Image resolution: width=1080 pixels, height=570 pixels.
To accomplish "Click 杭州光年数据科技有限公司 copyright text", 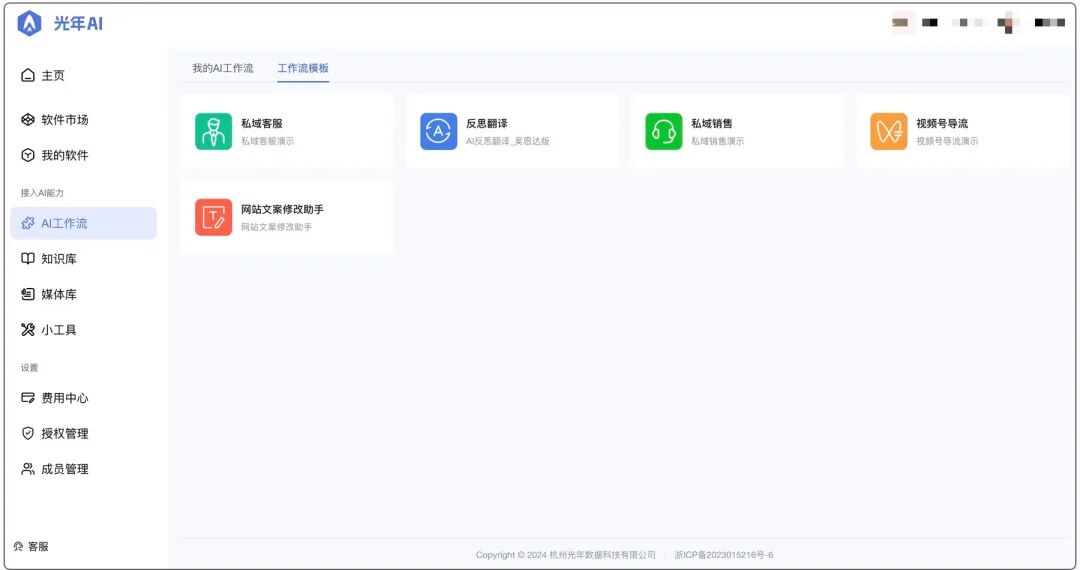I will 602,555.
